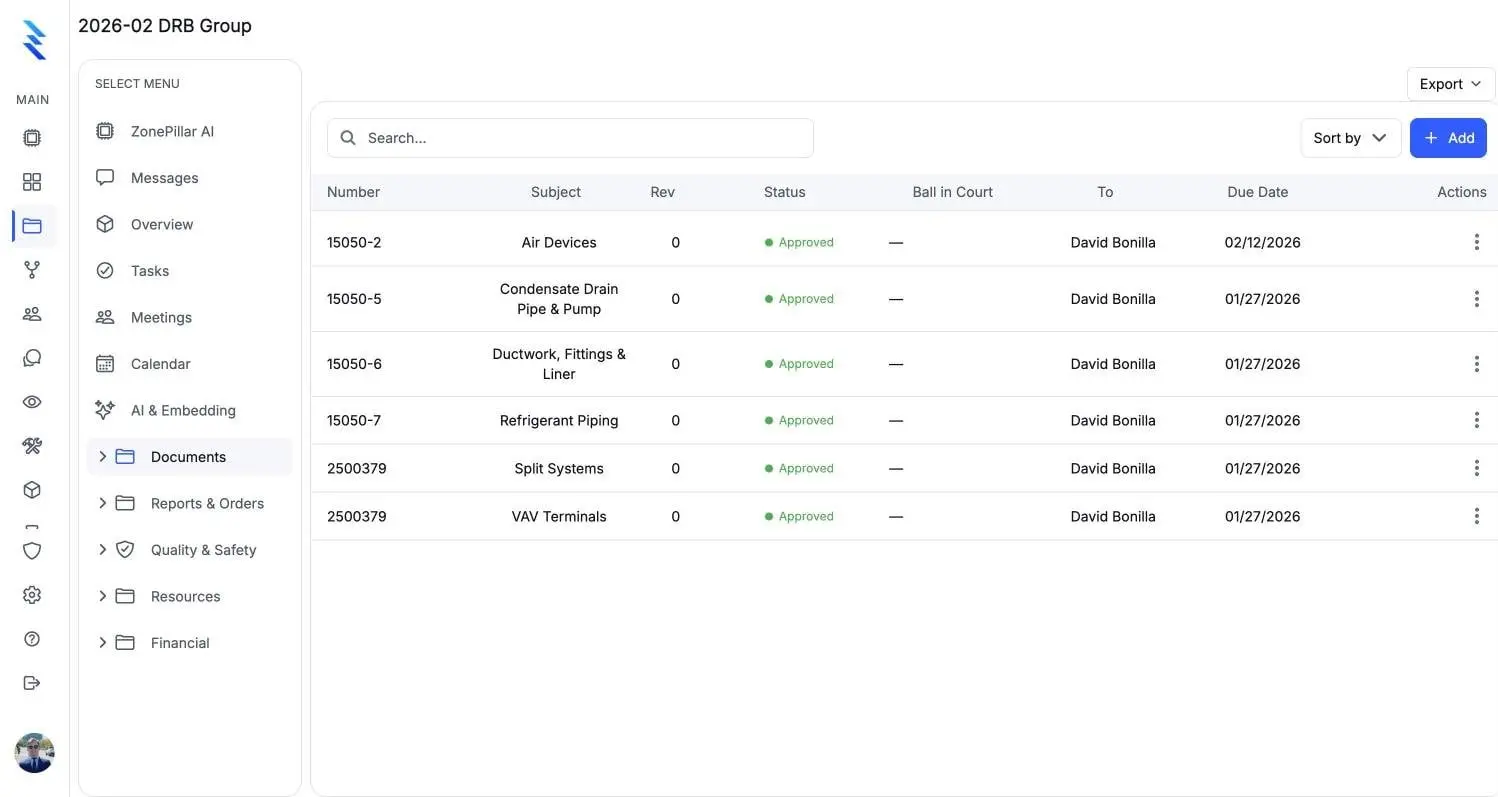The width and height of the screenshot is (1498, 797).
Task: Expand the Resources chevron
Action: click(102, 596)
